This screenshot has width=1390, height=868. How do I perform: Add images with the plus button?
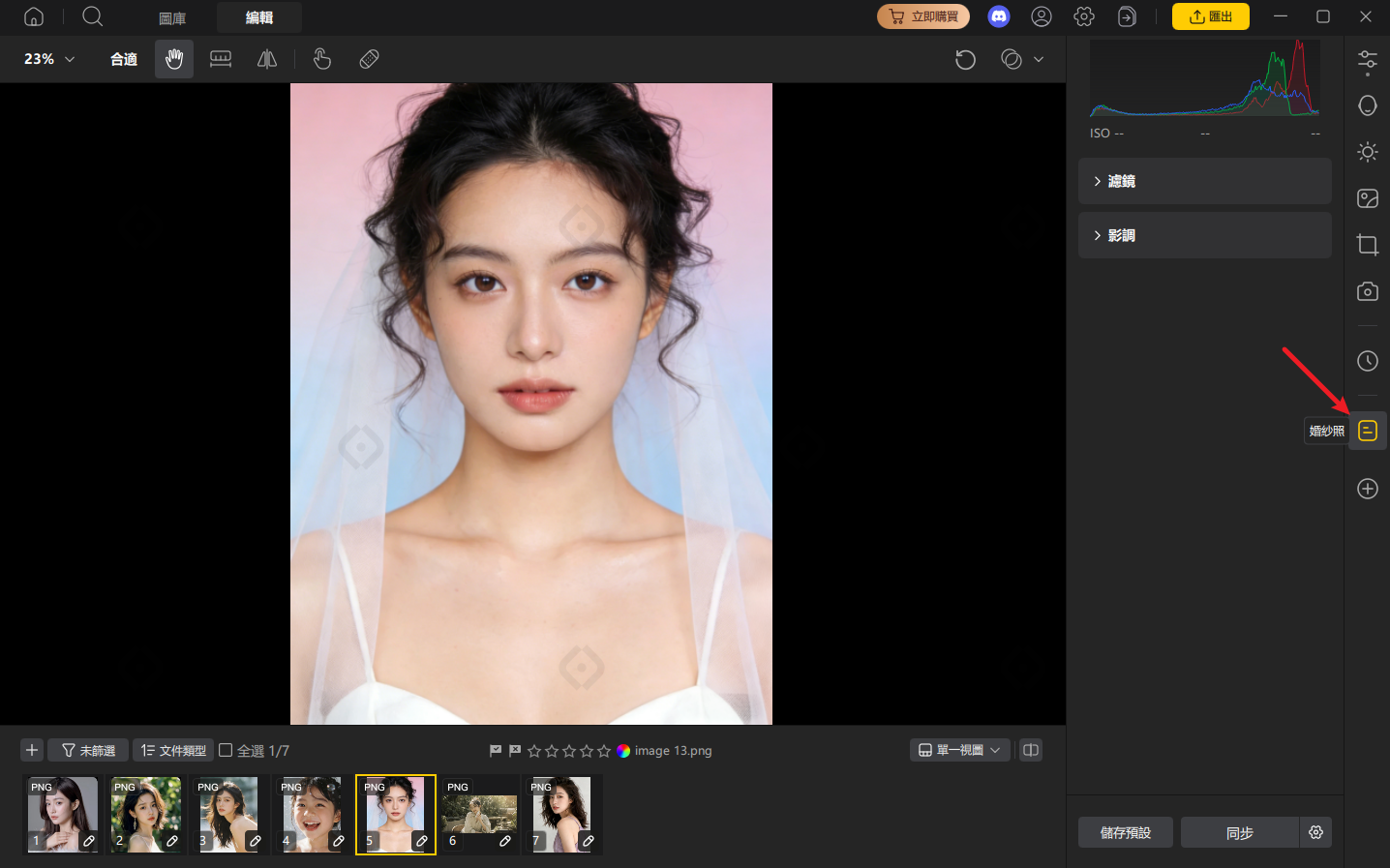32,750
